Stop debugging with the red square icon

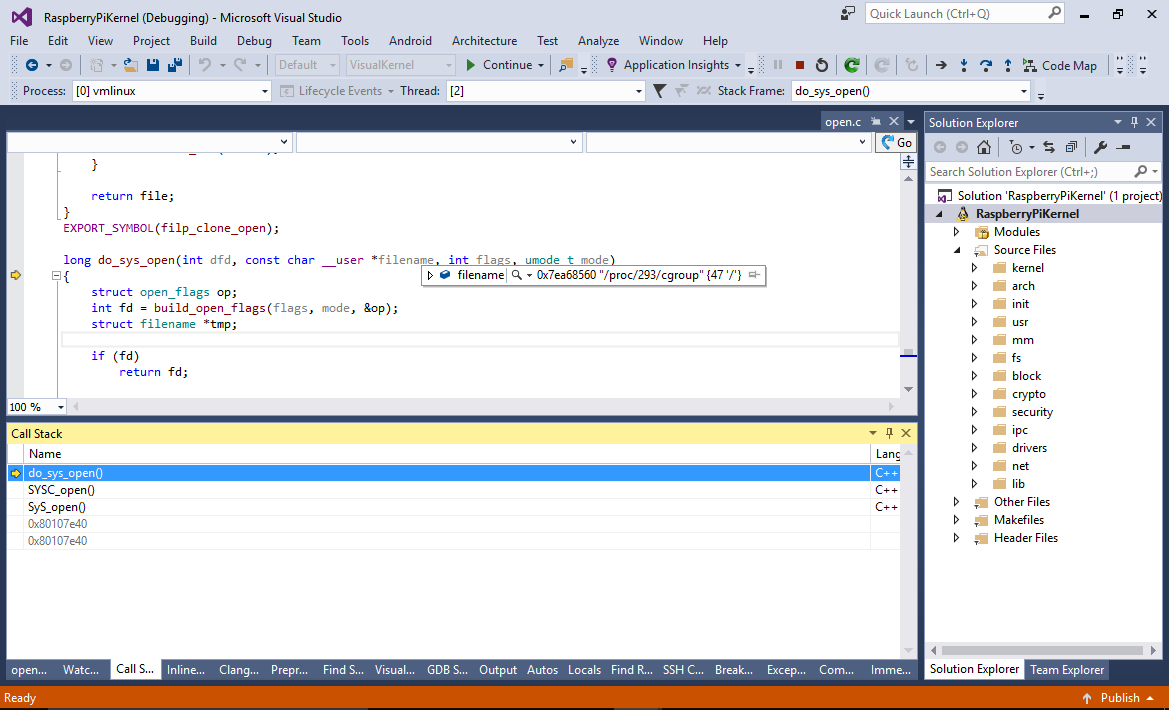[x=799, y=66]
